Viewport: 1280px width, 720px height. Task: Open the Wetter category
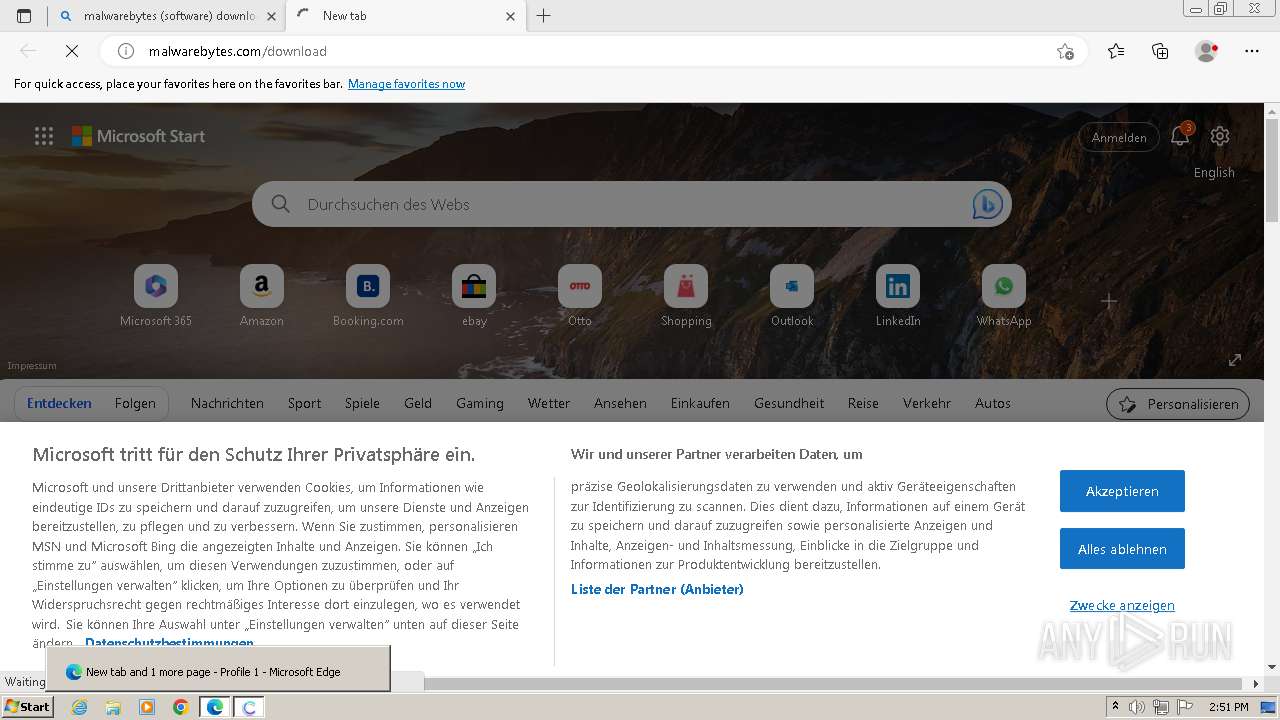(x=549, y=403)
